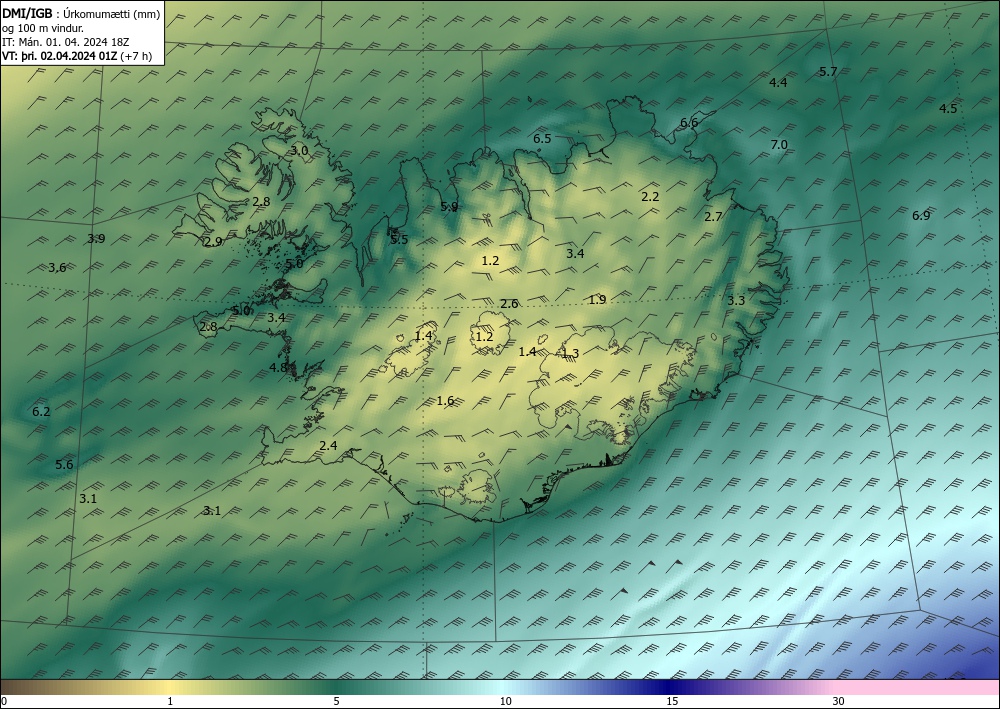Viewport: 1000px width, 709px height.
Task: Click the 2.4 value in the southwest
Action: point(328,446)
